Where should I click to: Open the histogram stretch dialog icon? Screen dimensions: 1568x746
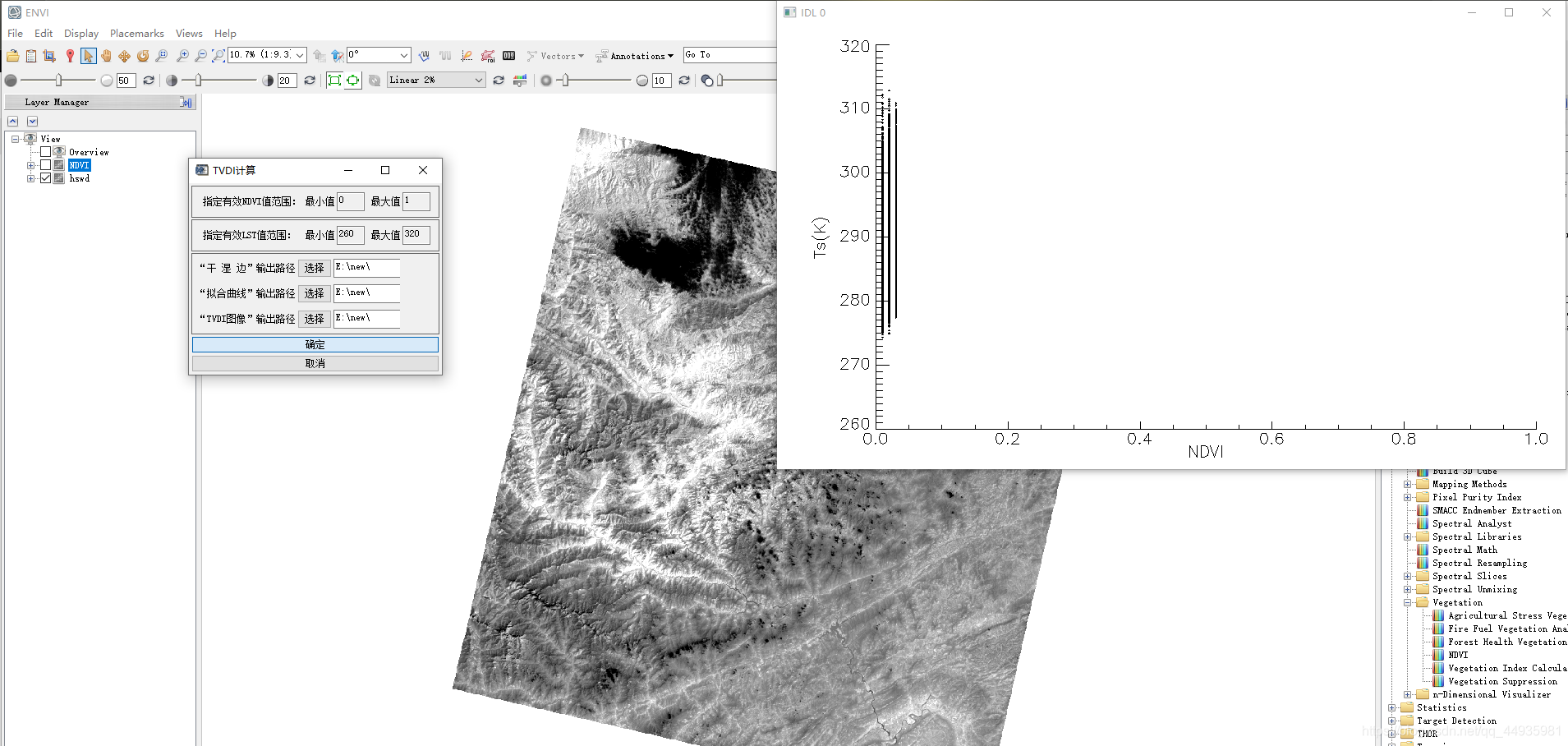520,81
